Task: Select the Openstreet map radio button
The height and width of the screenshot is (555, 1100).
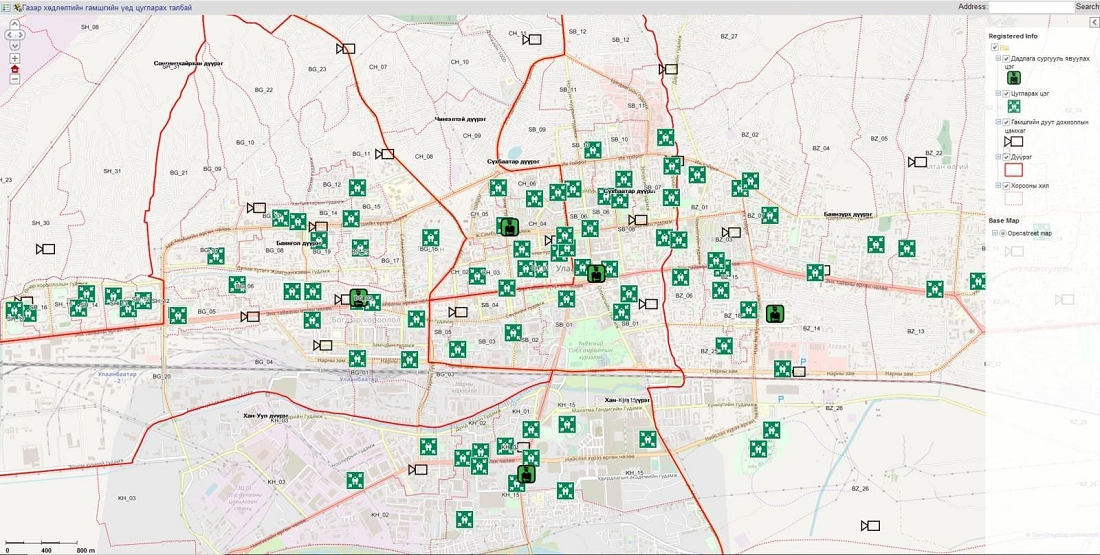Action: pos(1003,233)
